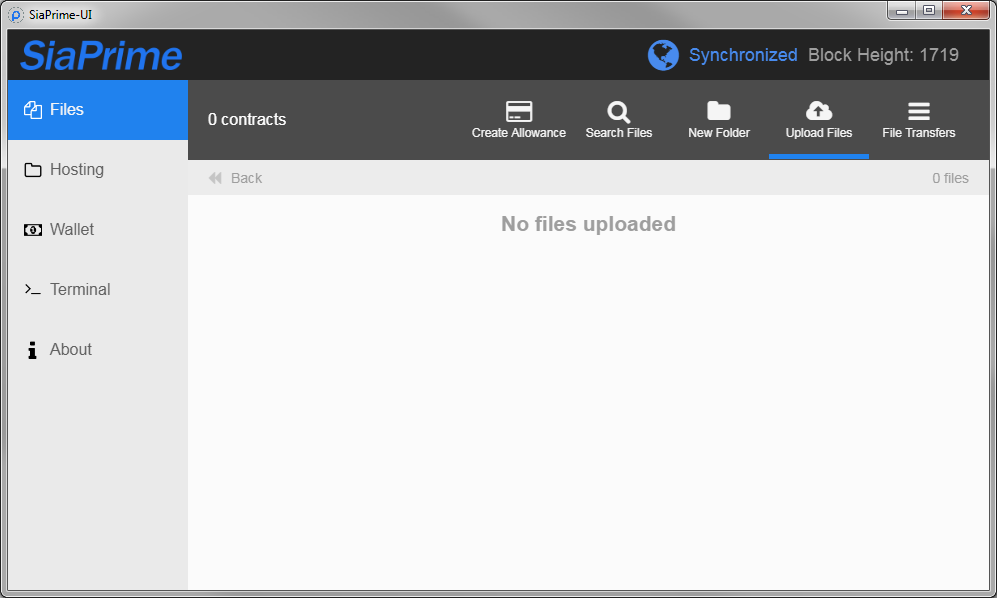Click the Block Height: 1719 indicator

883,55
